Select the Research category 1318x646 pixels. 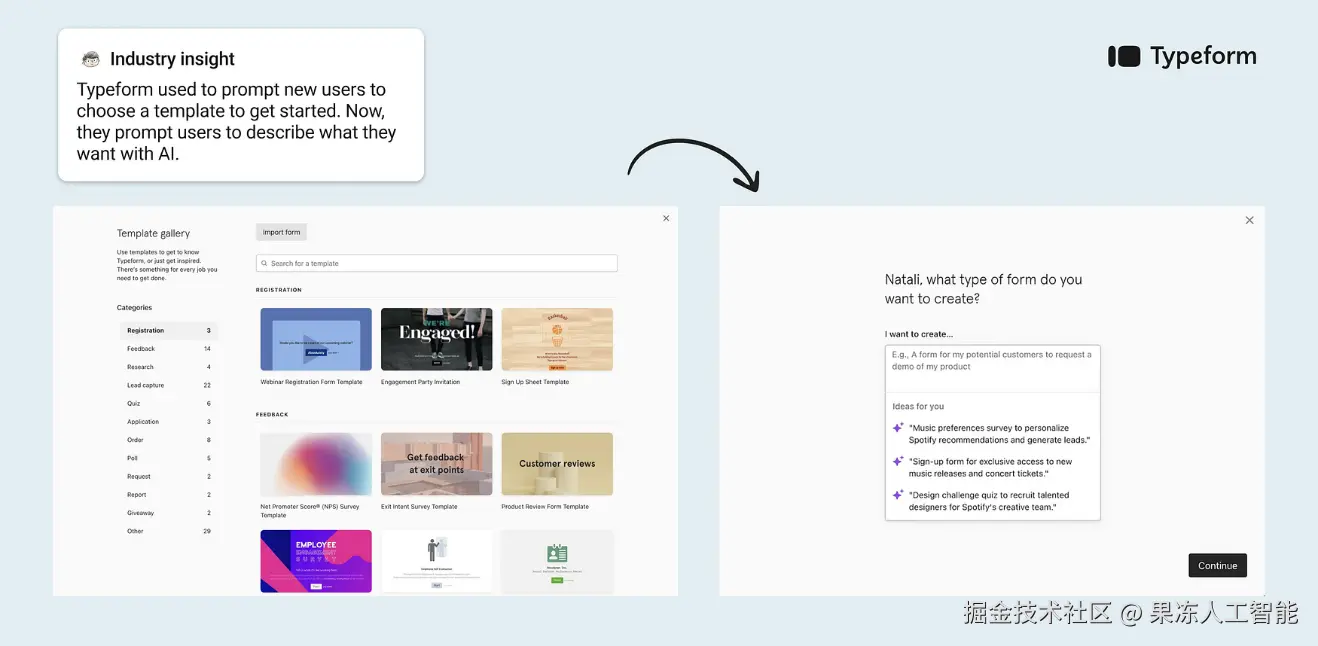[168, 367]
